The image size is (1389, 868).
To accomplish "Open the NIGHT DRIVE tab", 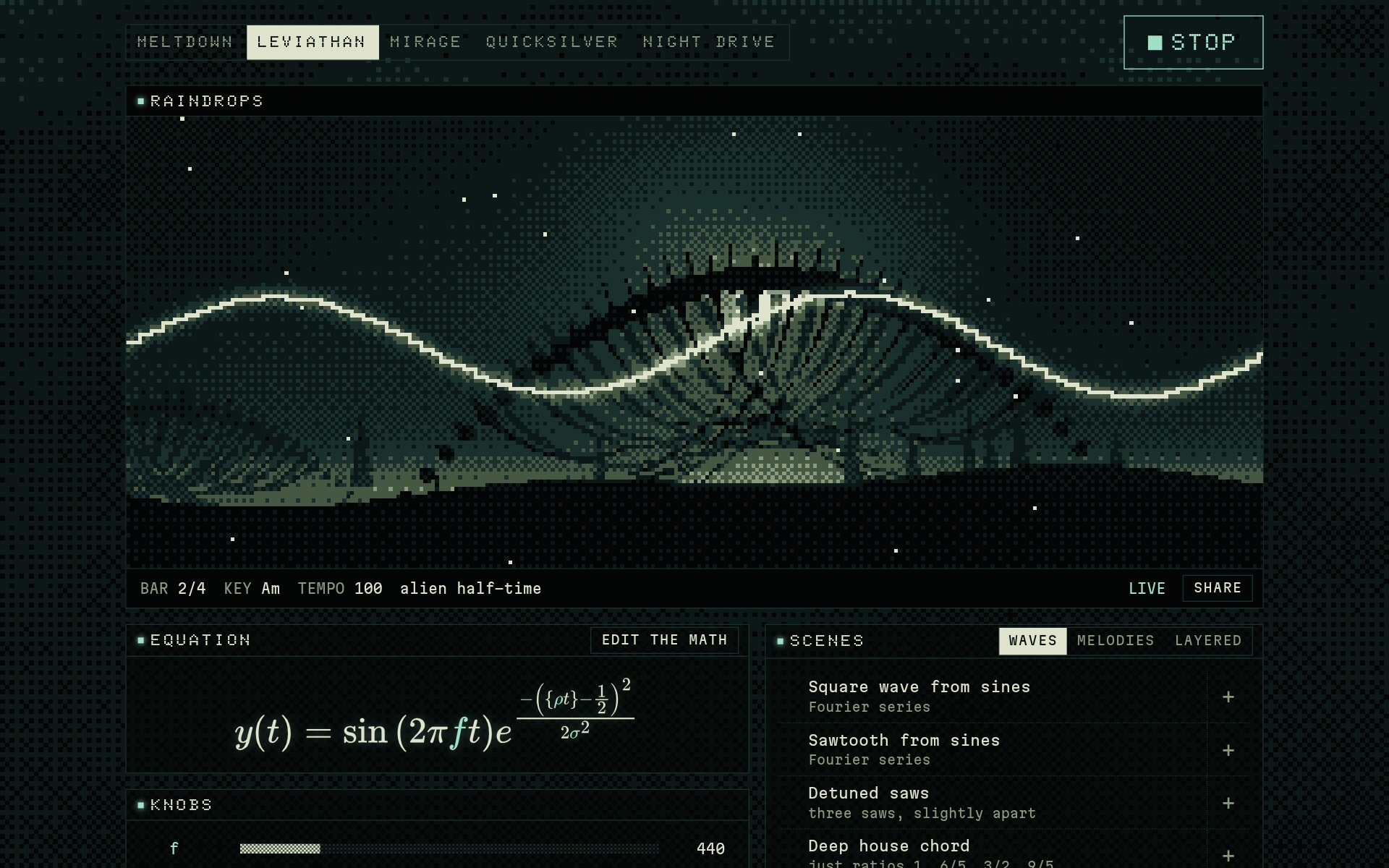I will pos(709,42).
